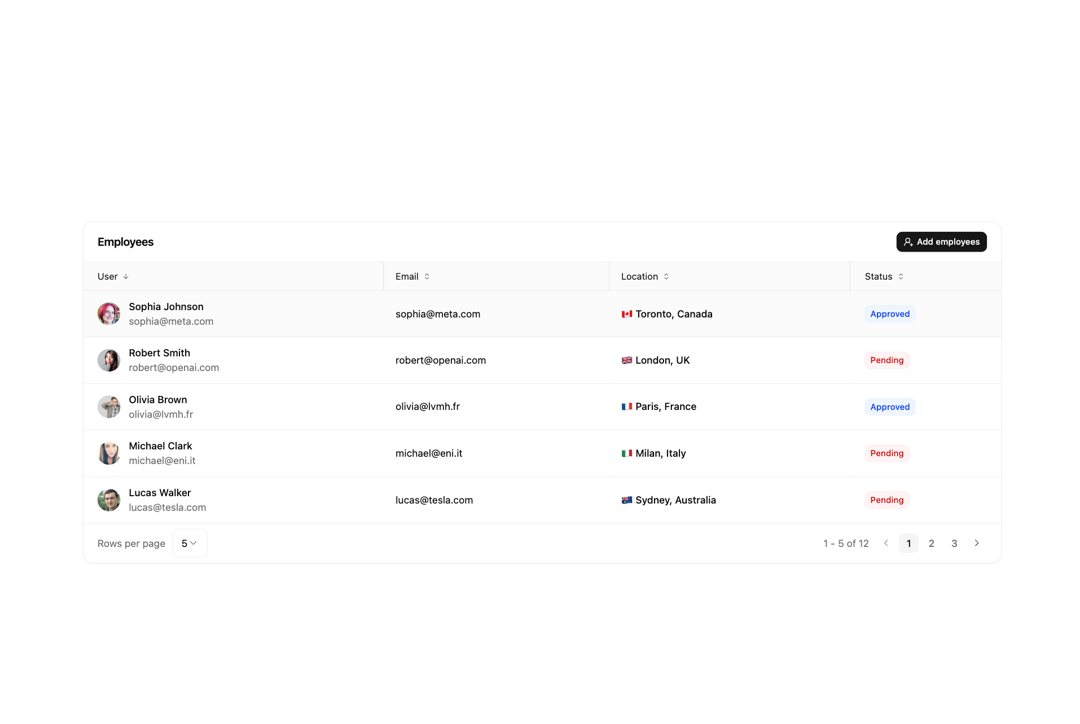The height and width of the screenshot is (724, 1080).
Task: Select page 2 in pagination
Action: pyautogui.click(x=931, y=544)
